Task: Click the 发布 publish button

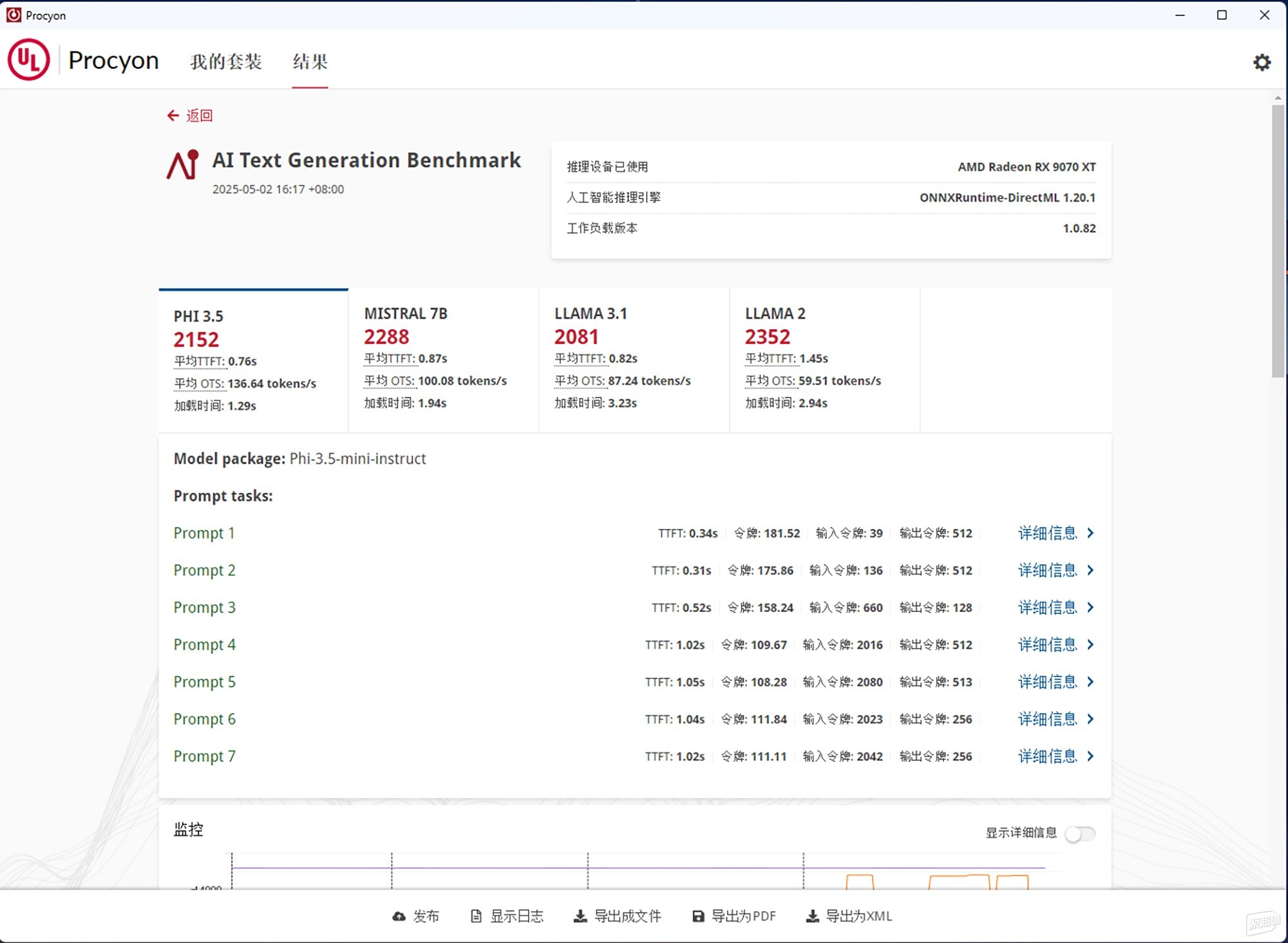Action: point(416,916)
